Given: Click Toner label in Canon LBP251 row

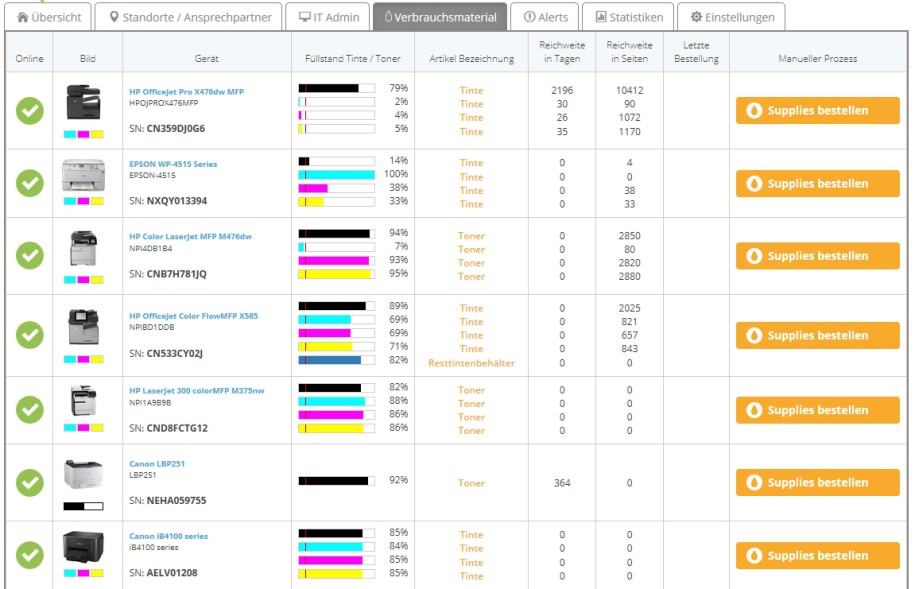Looking at the screenshot, I should point(472,483).
